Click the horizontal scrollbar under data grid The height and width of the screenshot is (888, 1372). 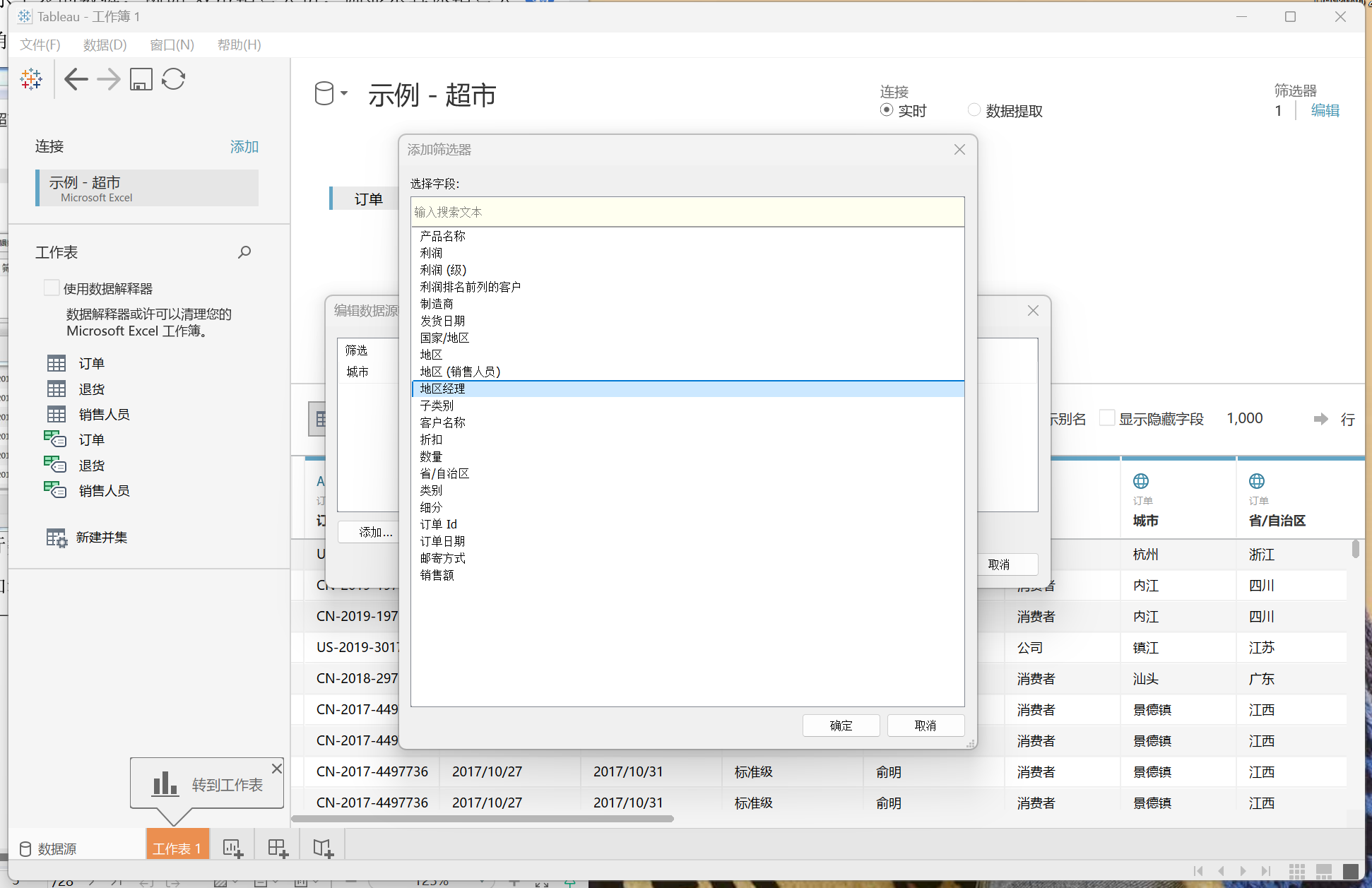click(x=483, y=819)
